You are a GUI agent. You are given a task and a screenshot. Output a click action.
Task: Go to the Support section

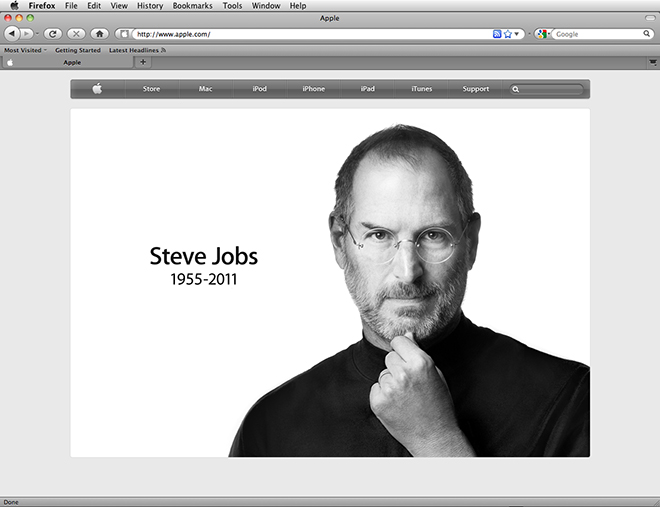coord(476,89)
